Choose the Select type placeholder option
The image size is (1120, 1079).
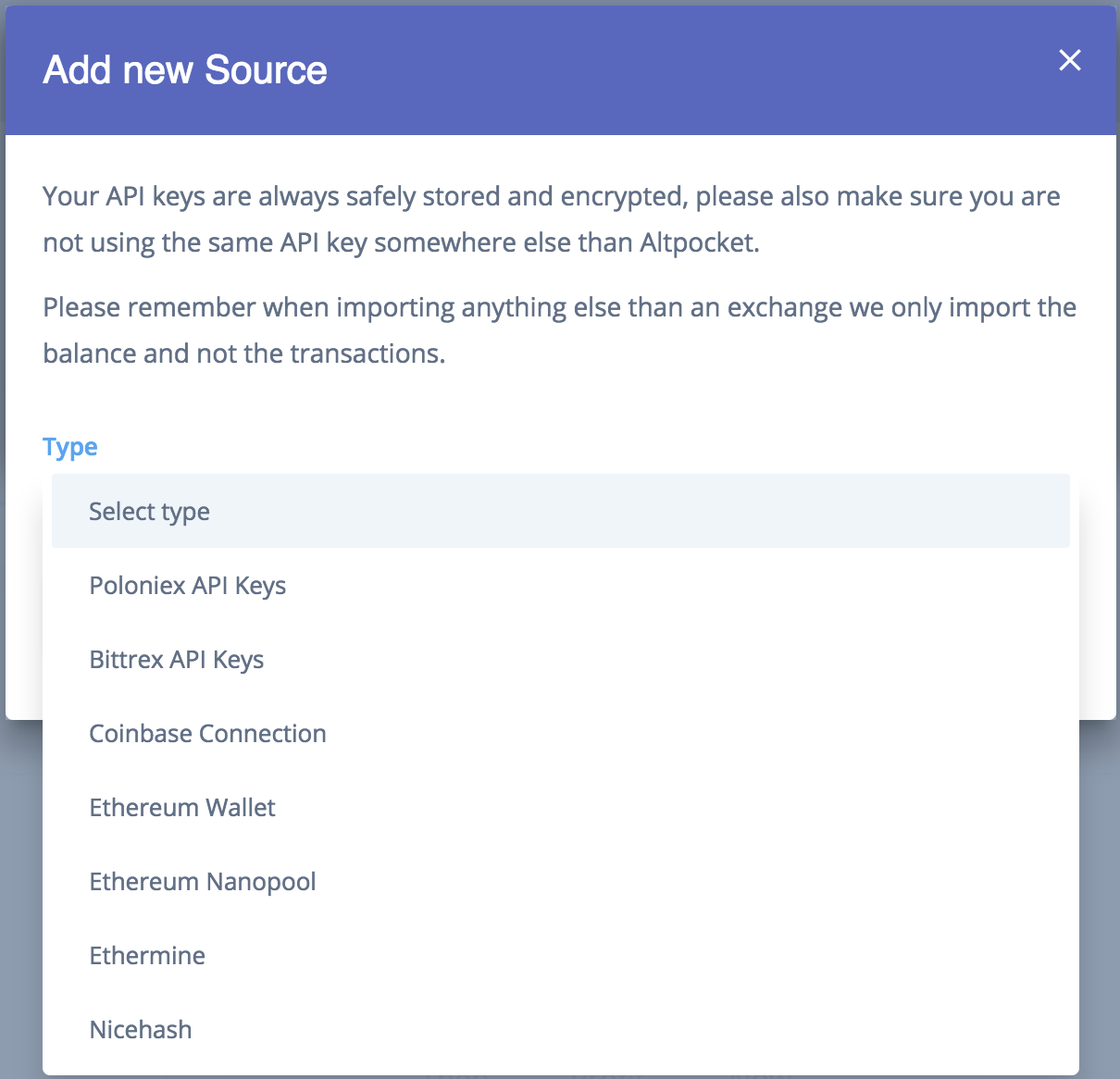tap(149, 512)
